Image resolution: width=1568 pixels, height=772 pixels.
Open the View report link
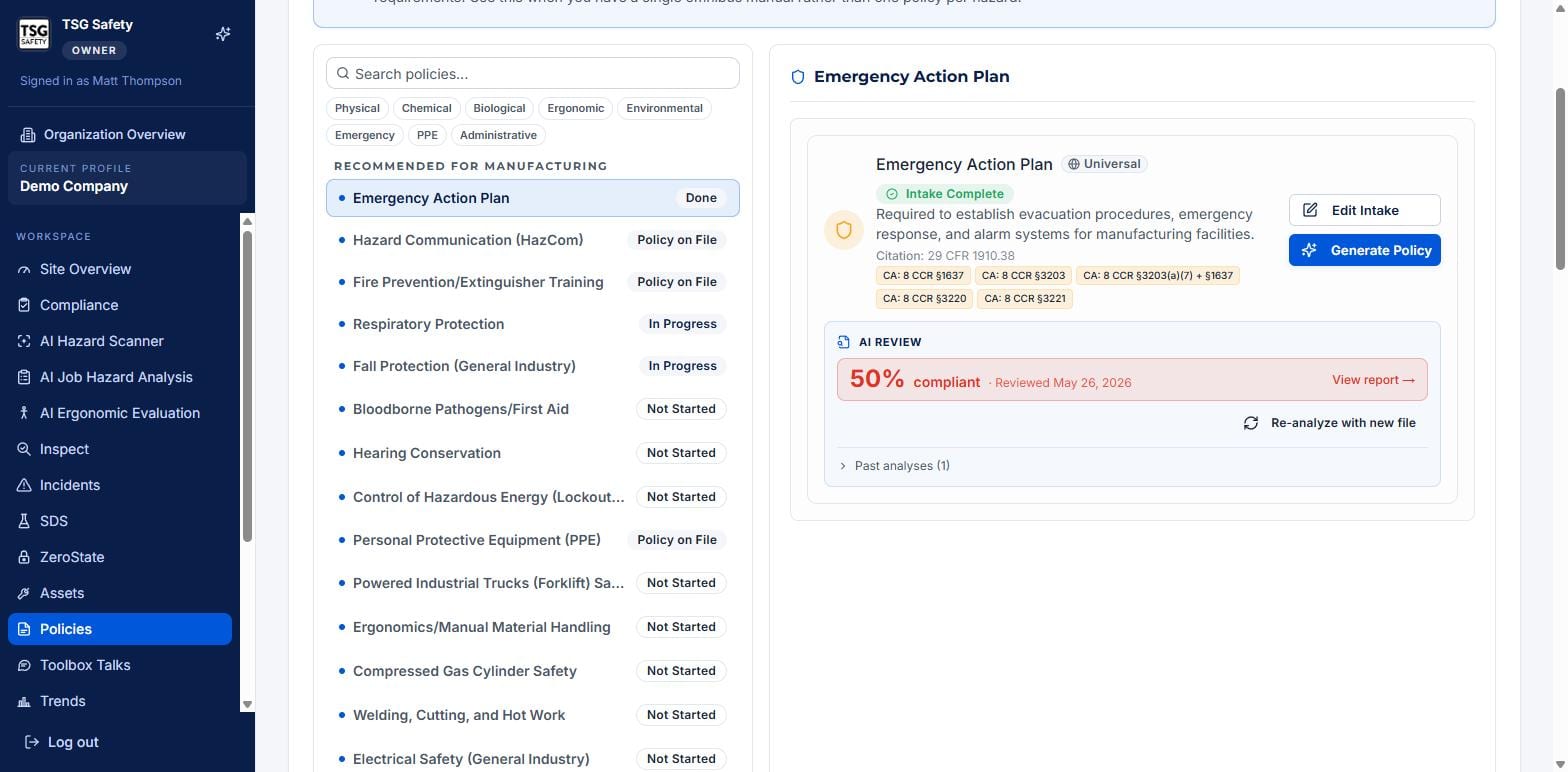coord(1373,380)
